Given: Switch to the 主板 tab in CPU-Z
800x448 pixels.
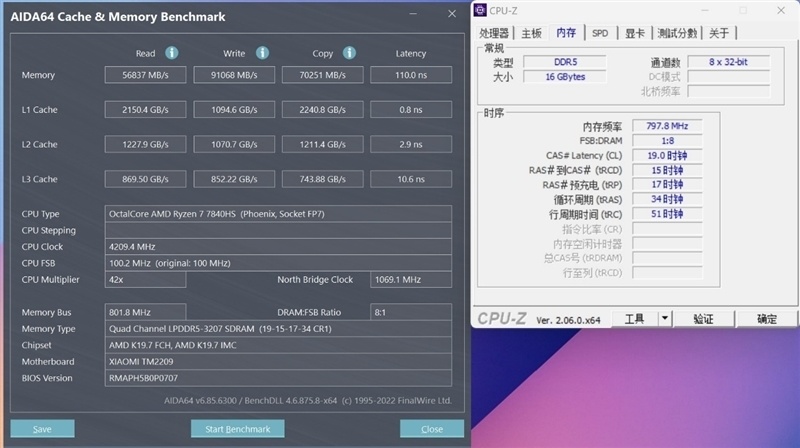Looking at the screenshot, I should (x=531, y=34).
